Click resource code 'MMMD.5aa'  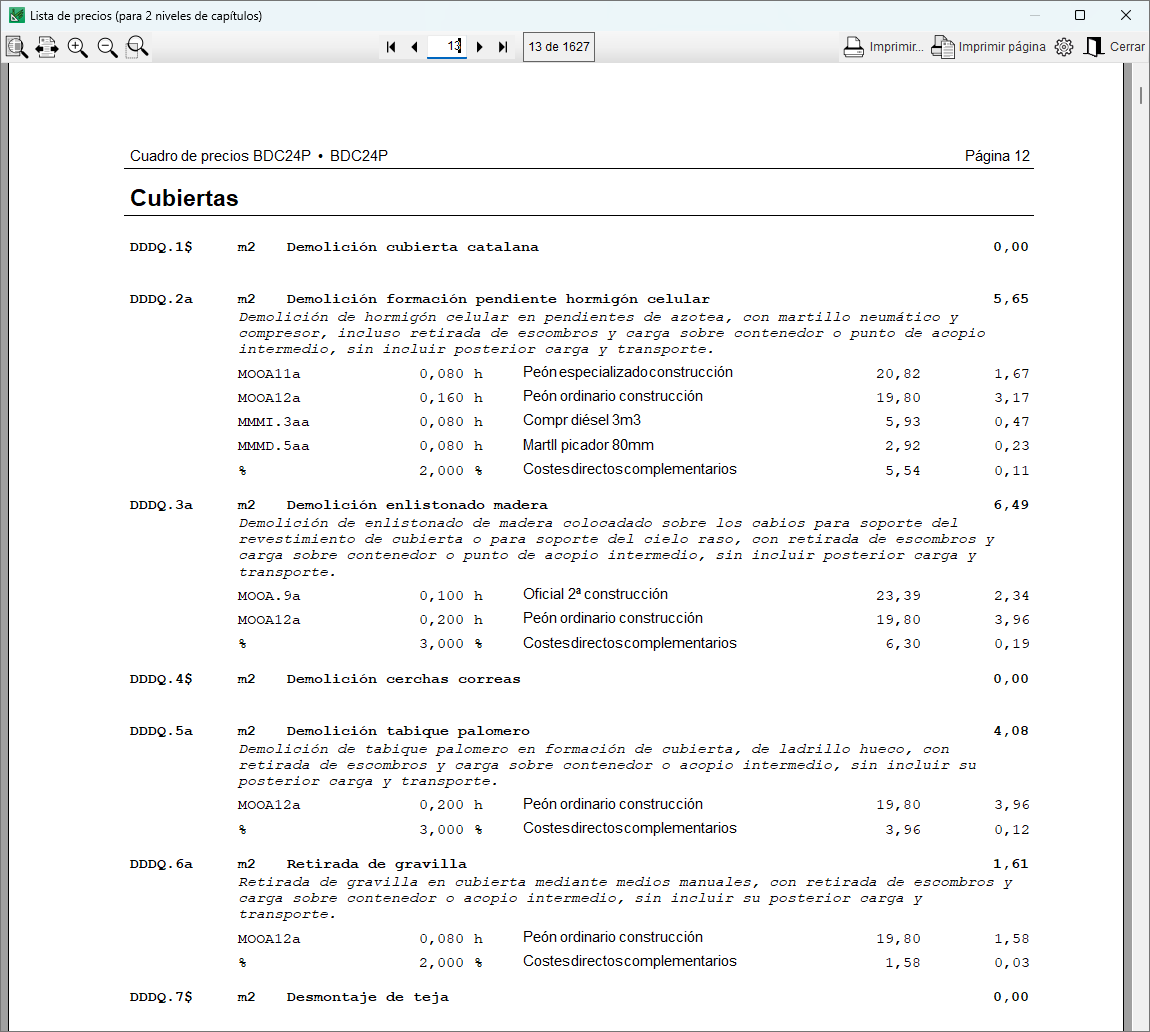coord(274,446)
